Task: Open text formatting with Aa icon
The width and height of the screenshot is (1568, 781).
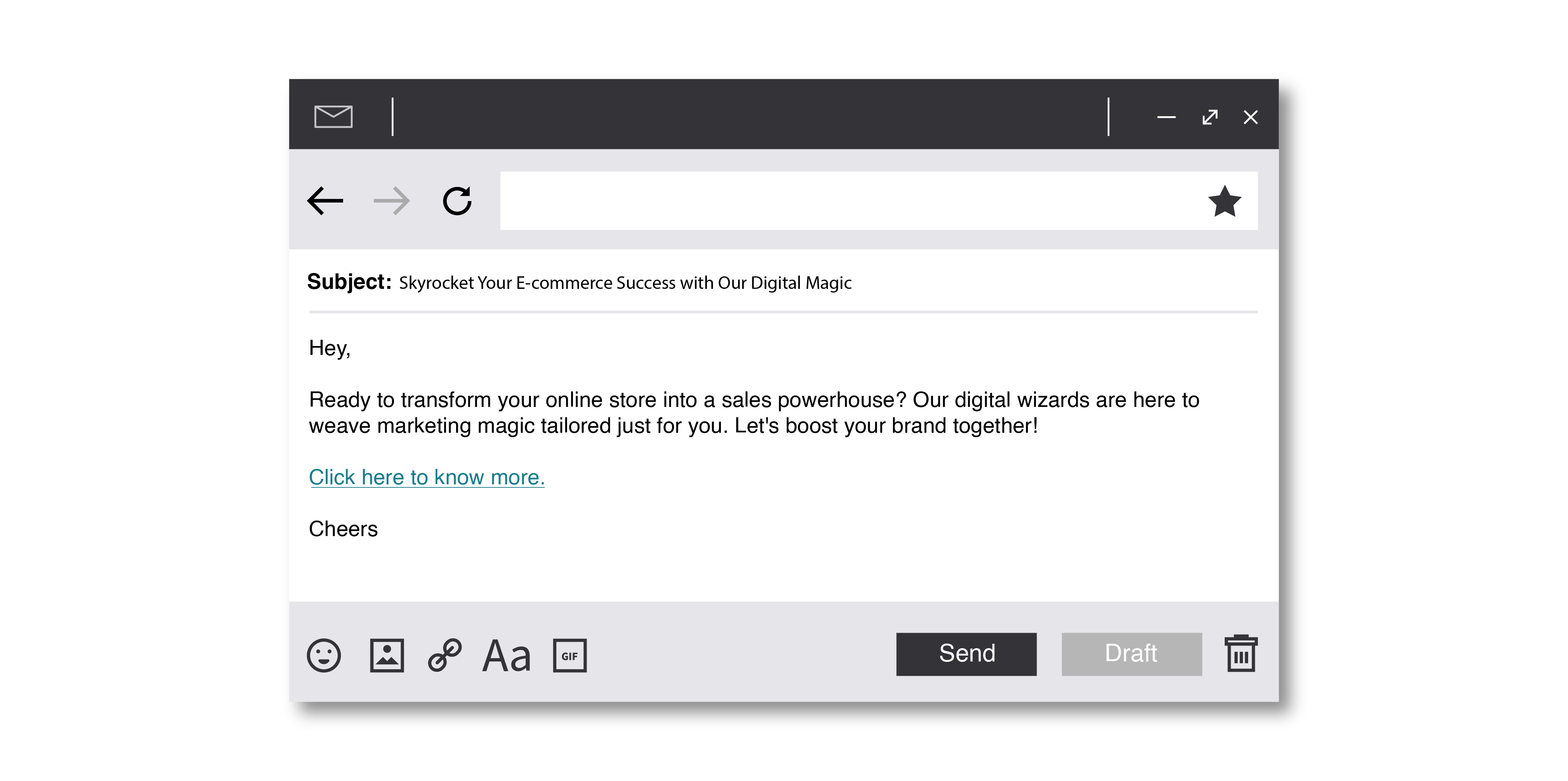Action: pos(507,656)
